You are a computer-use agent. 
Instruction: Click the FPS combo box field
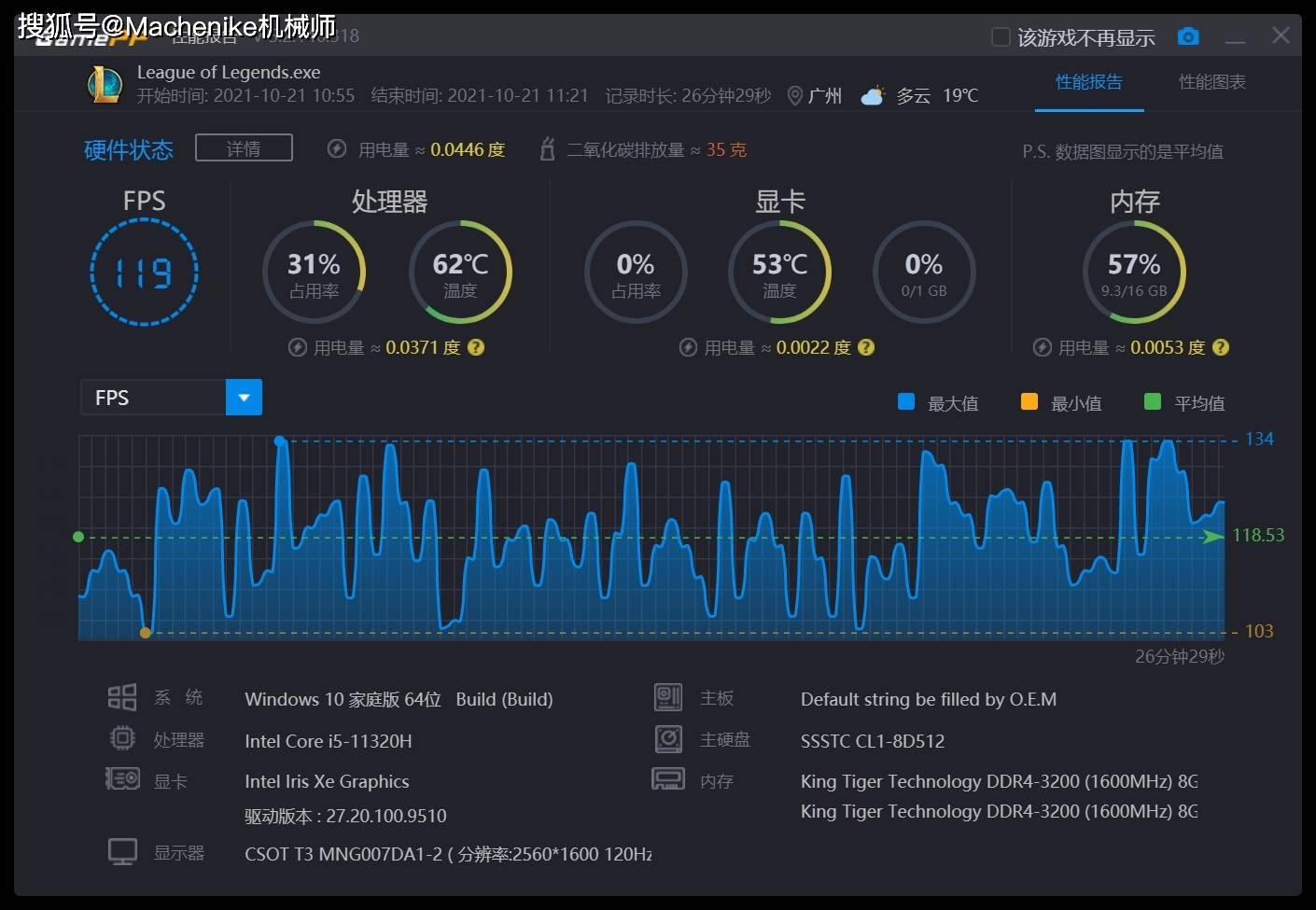[x=154, y=398]
